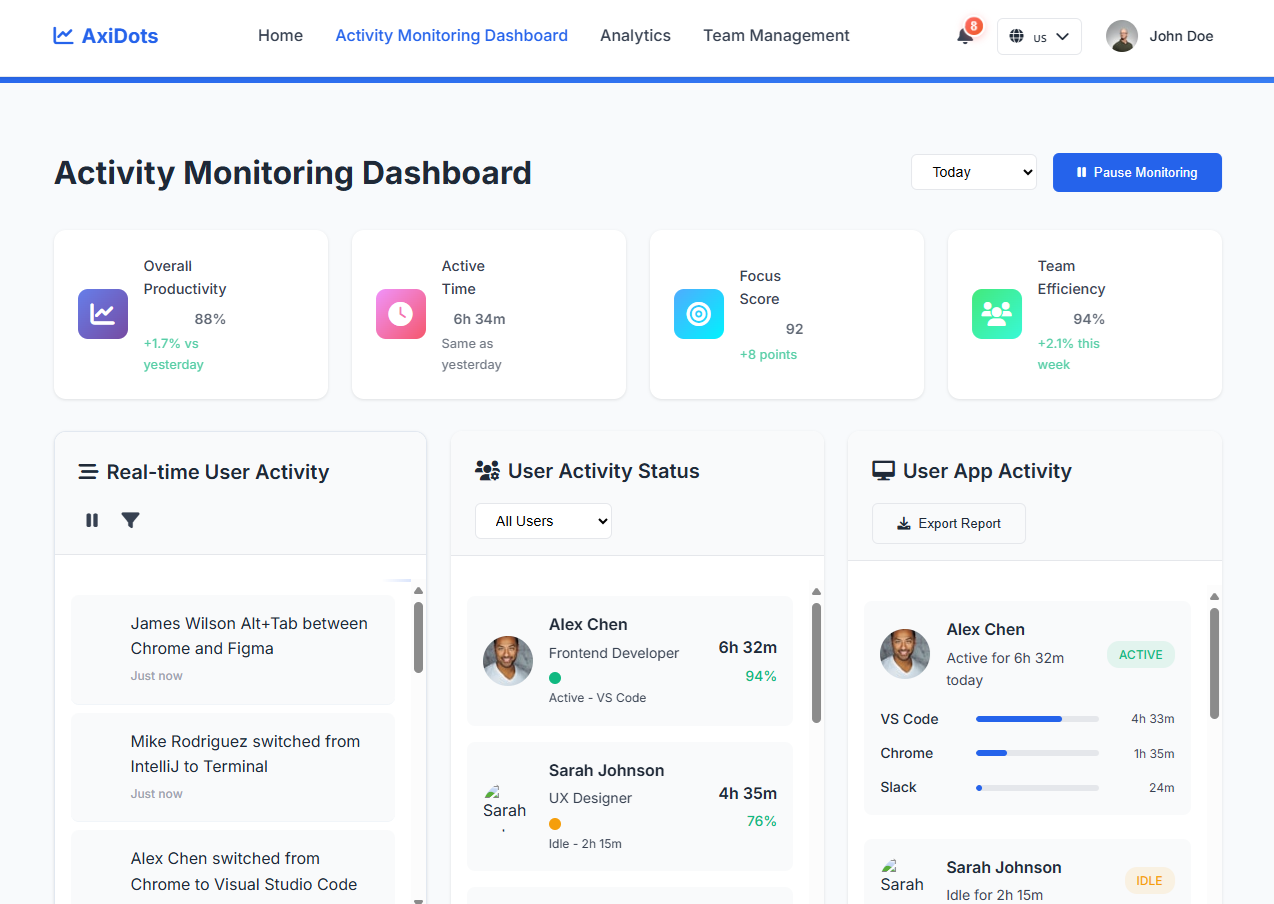Open notifications via the bell icon
Viewport: 1274px width, 904px height.
click(962, 36)
